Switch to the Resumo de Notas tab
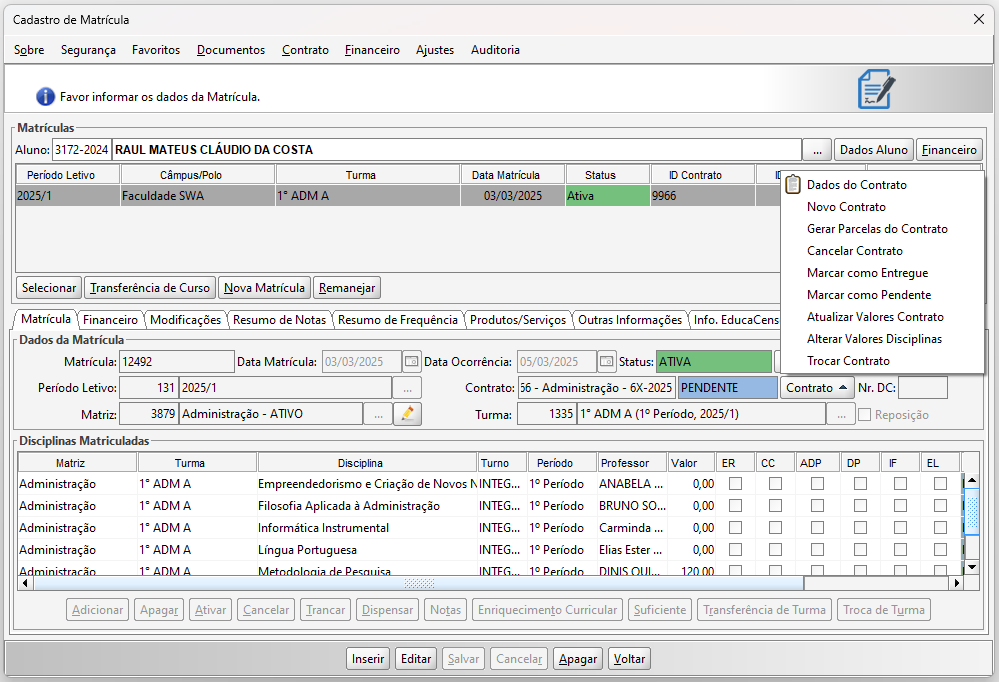 tap(279, 320)
